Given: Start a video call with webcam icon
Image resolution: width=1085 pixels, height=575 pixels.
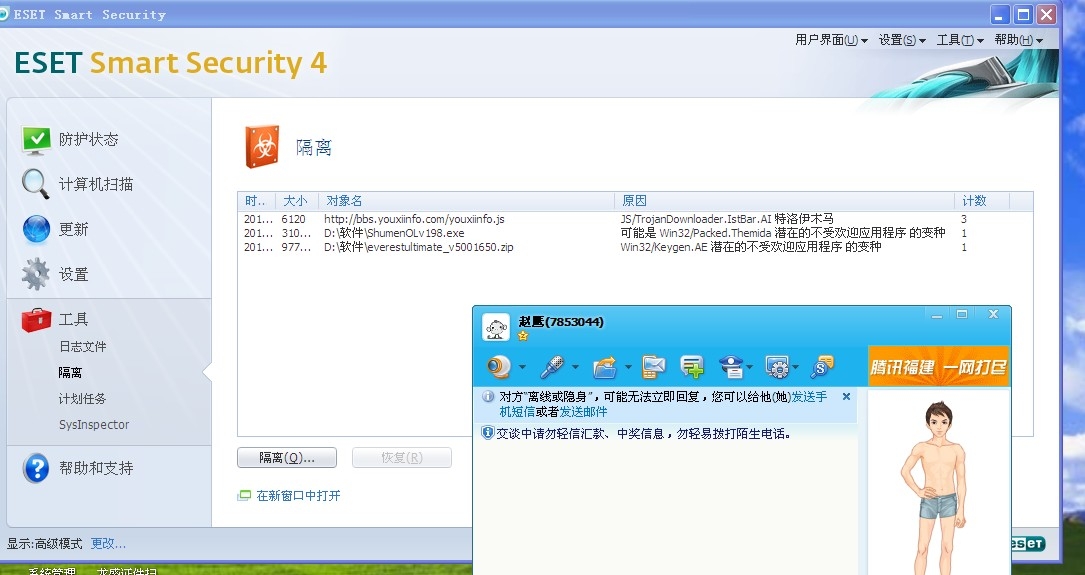Looking at the screenshot, I should (498, 366).
